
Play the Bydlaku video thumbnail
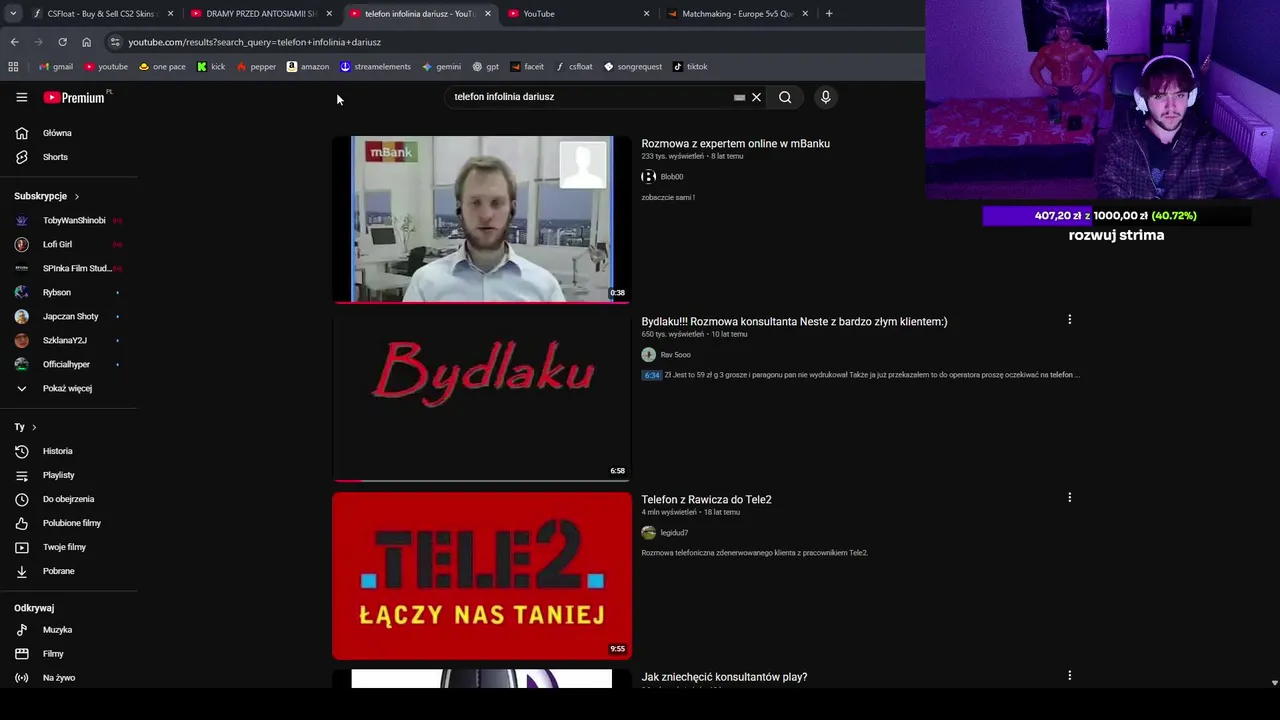(x=481, y=397)
